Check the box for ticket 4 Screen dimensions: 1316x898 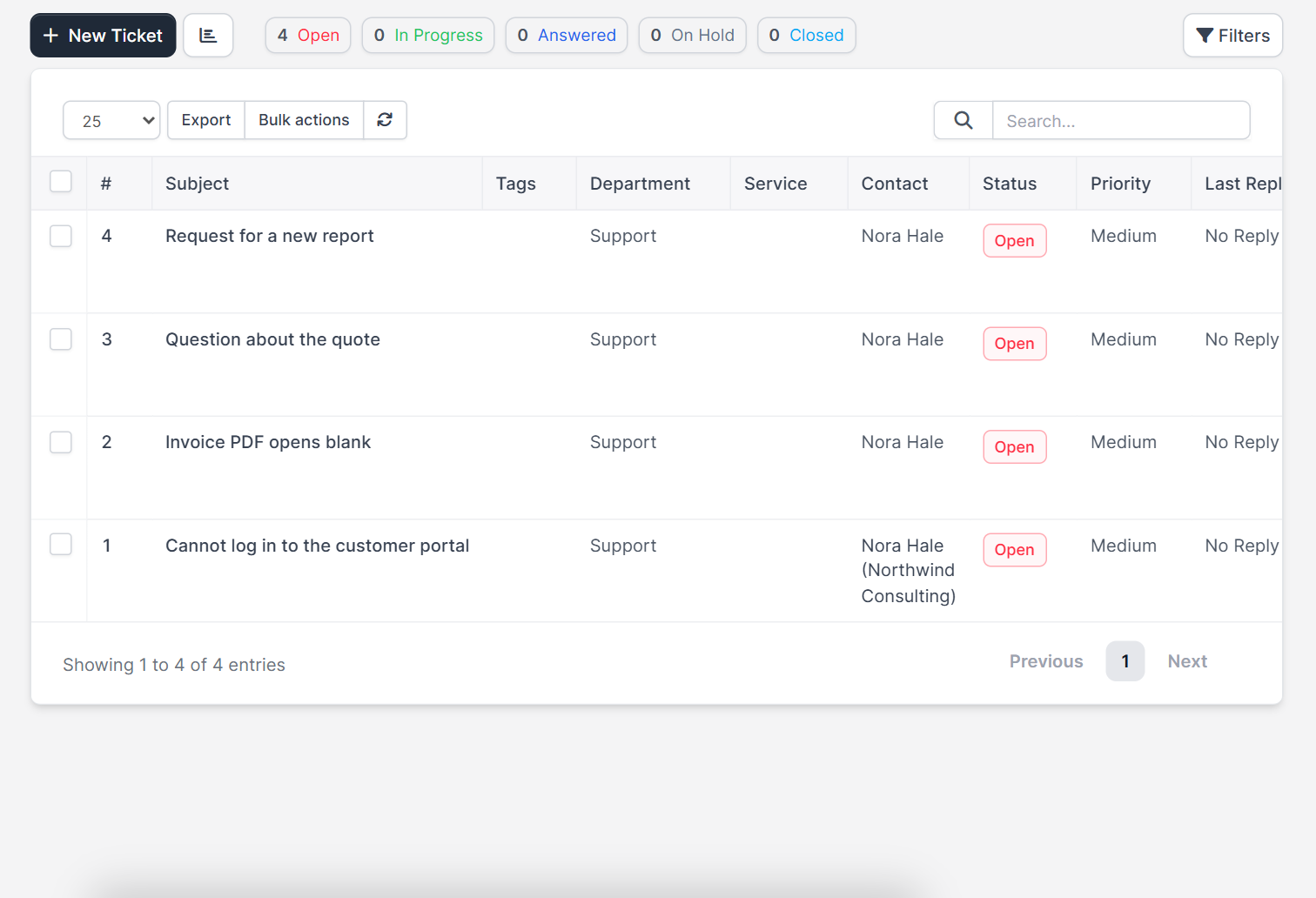pyautogui.click(x=61, y=236)
